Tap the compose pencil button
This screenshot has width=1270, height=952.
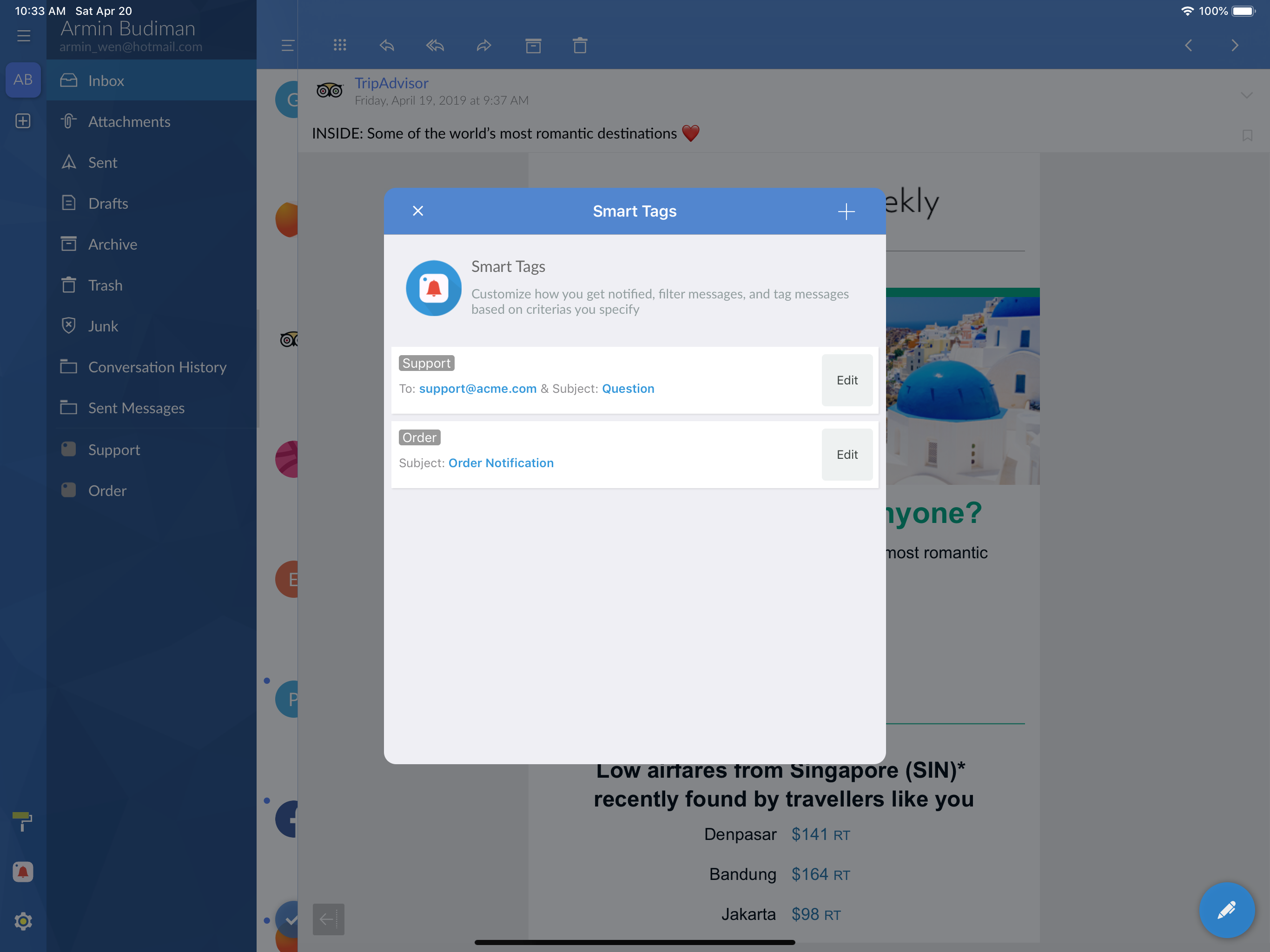pyautogui.click(x=1226, y=910)
